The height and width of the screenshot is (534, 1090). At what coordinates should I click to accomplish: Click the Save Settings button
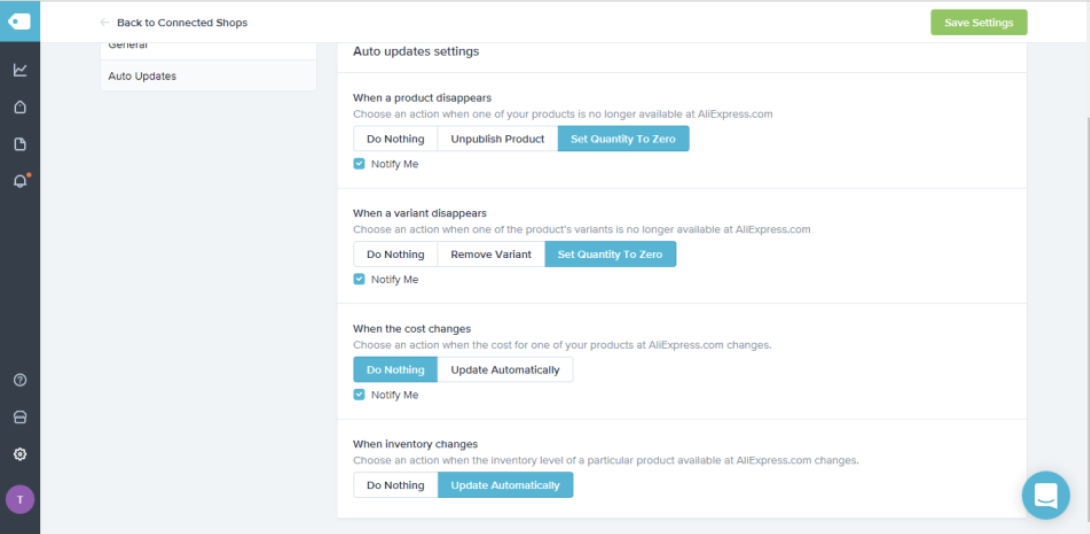coord(978,23)
